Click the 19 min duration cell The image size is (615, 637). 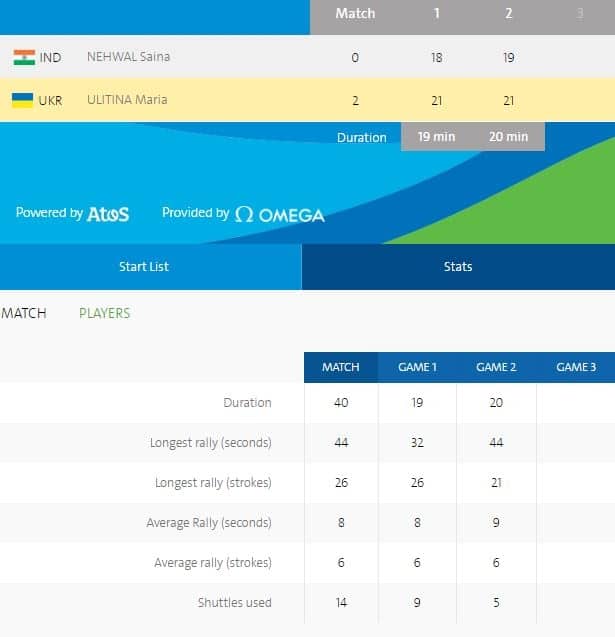tap(437, 137)
